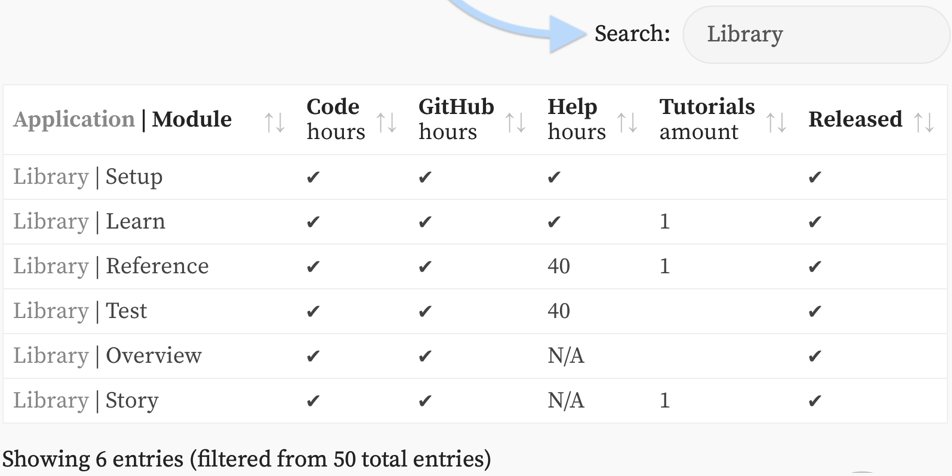Image resolution: width=952 pixels, height=476 pixels.
Task: Click the Tutorials amount column header
Action: pyautogui.click(x=706, y=119)
